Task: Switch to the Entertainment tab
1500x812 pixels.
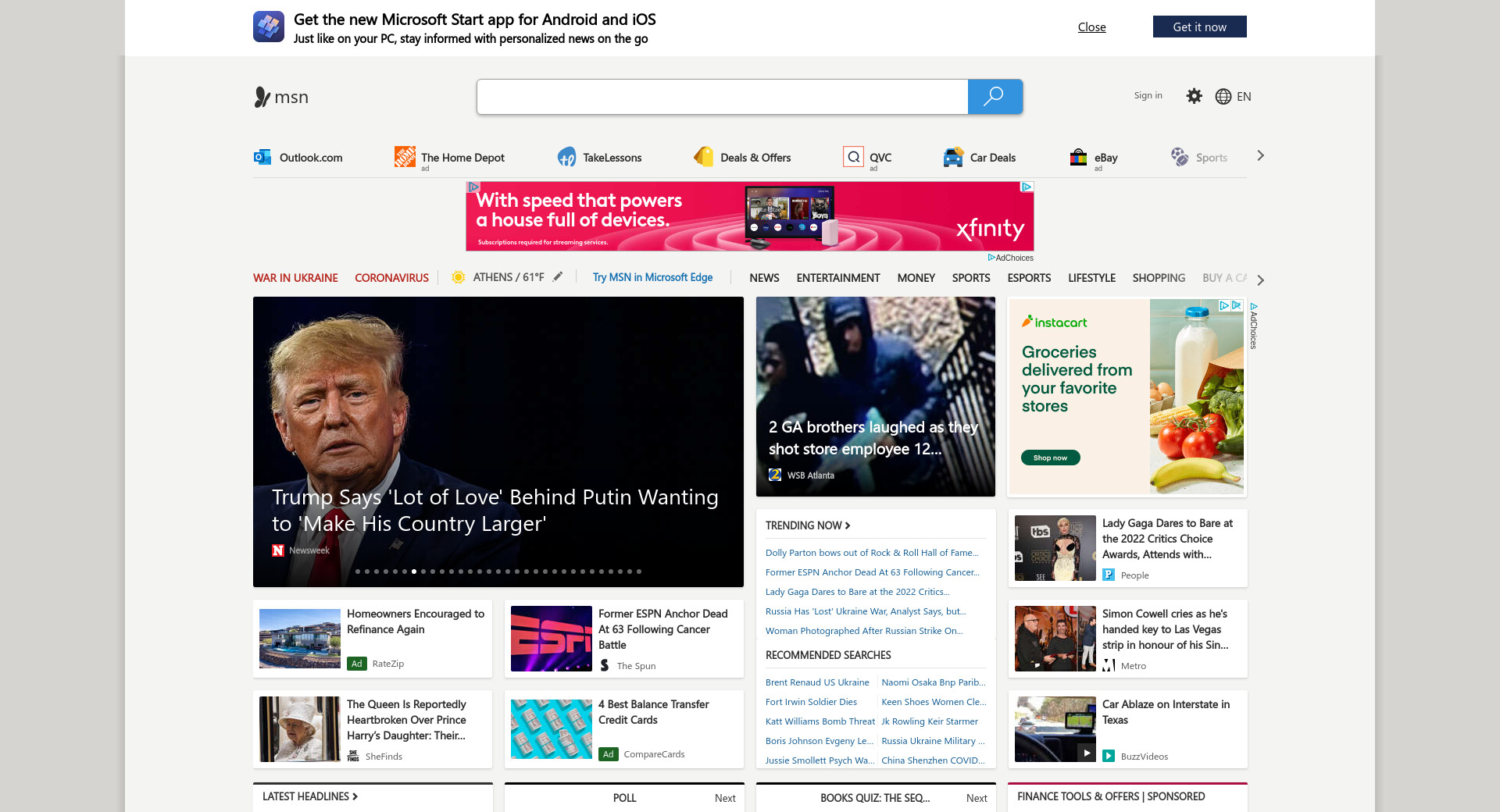Action: point(837,278)
